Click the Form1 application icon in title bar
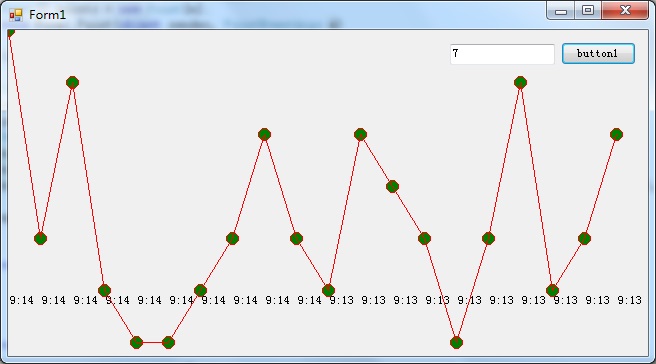The width and height of the screenshot is (656, 364). point(15,15)
